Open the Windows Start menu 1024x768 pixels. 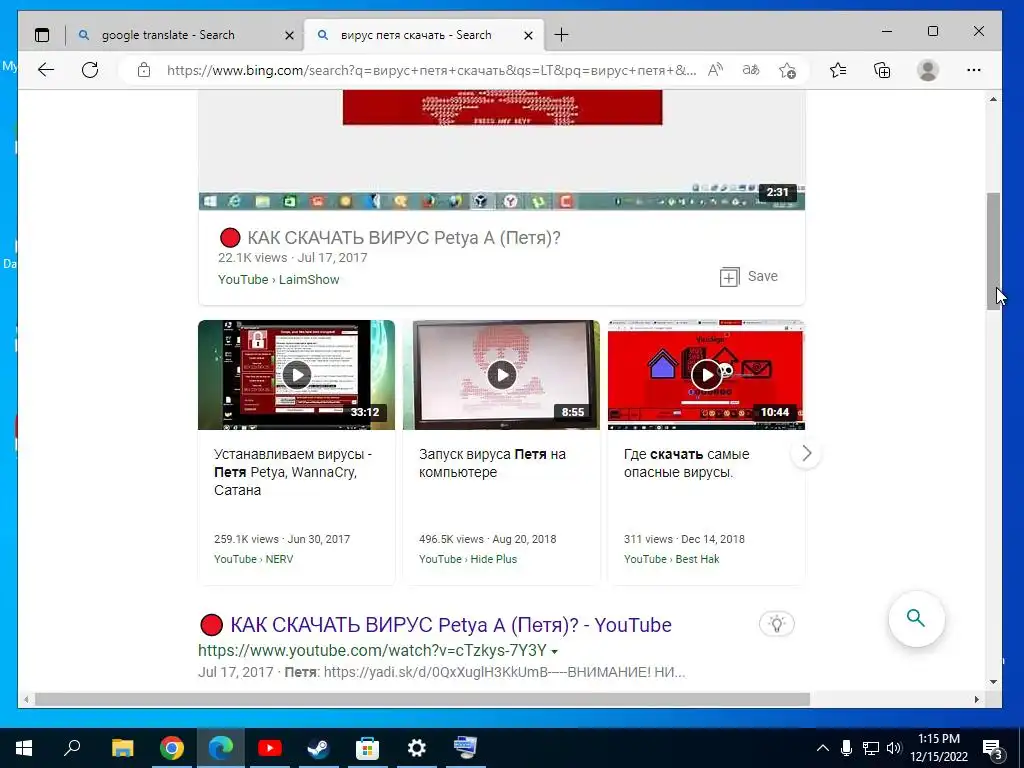point(24,748)
